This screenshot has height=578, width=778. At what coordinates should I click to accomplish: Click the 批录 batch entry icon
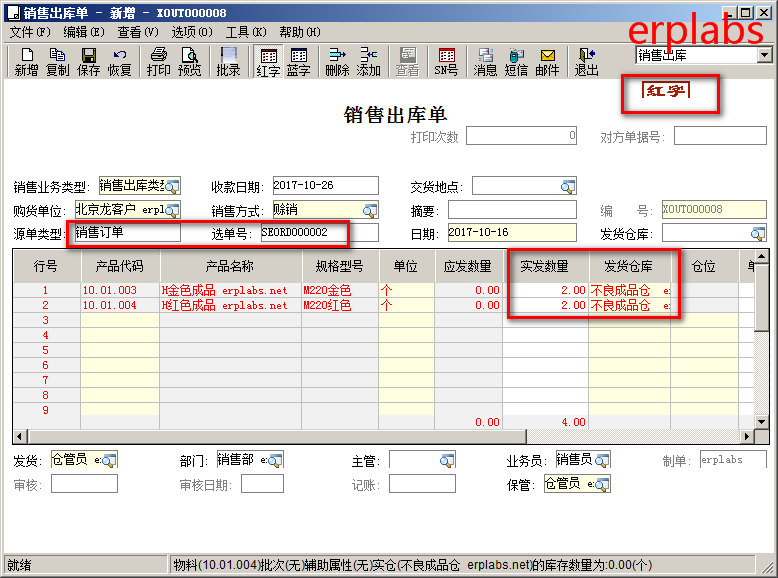(x=228, y=62)
